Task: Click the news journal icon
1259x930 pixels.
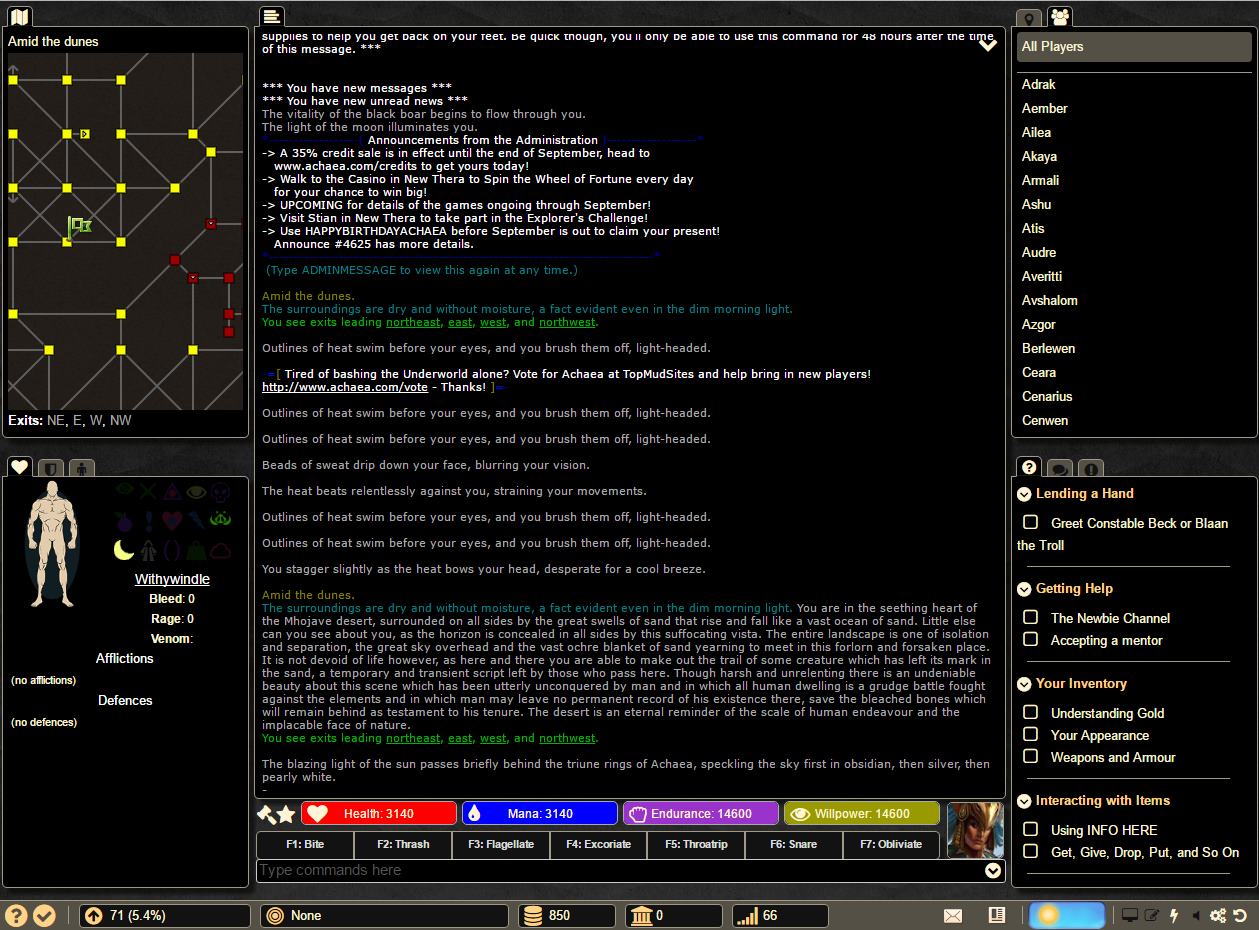Action: click(x=996, y=915)
